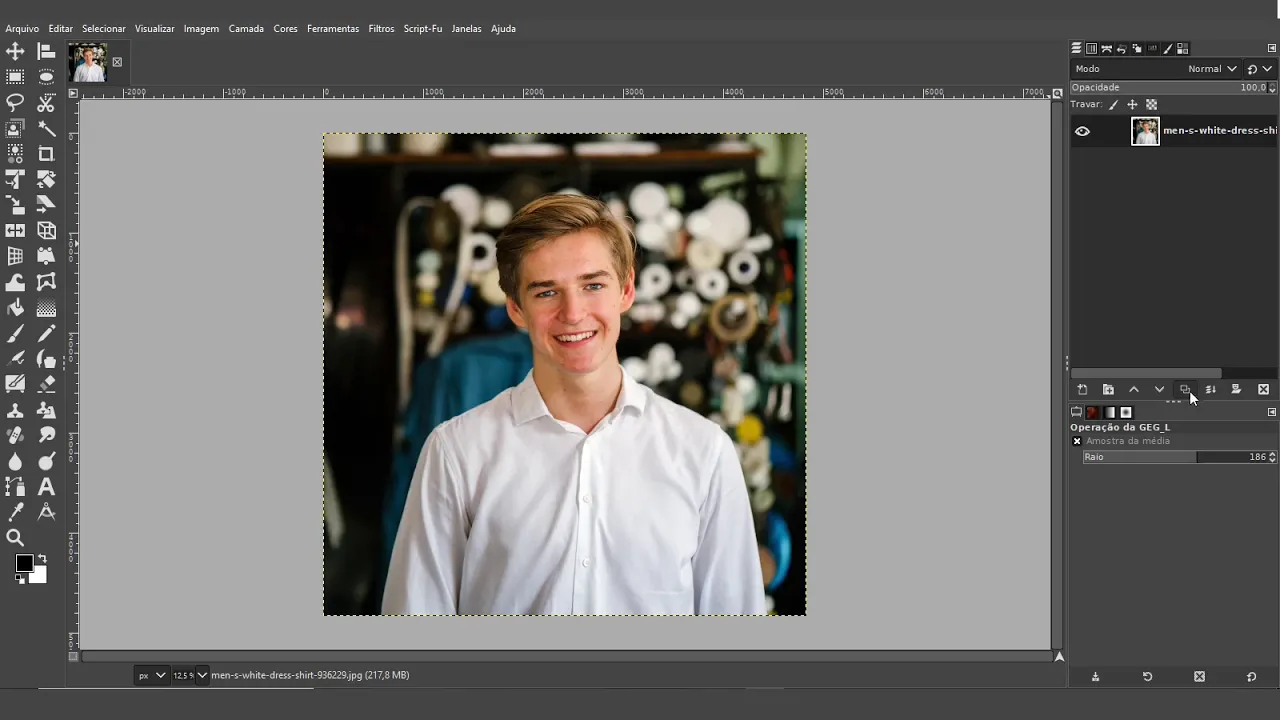Open the Camada menu
The image size is (1280, 720).
click(x=246, y=29)
